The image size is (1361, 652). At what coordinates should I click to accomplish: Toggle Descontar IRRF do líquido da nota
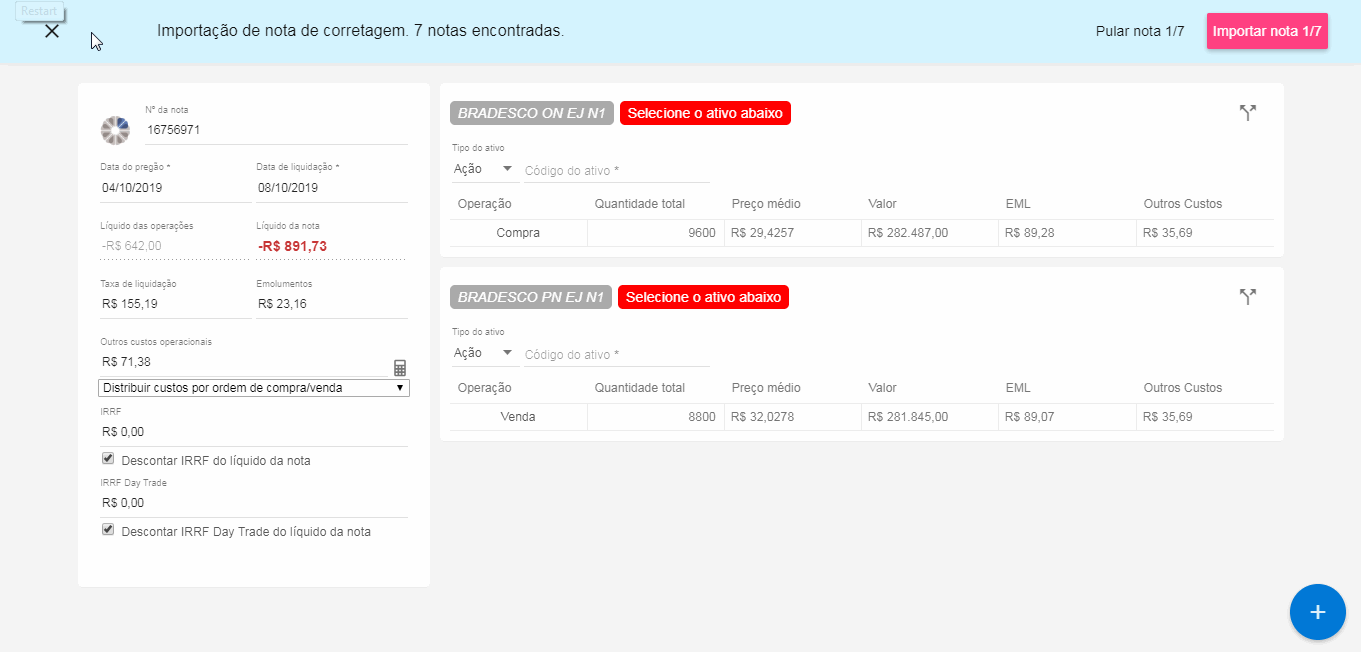click(x=108, y=459)
